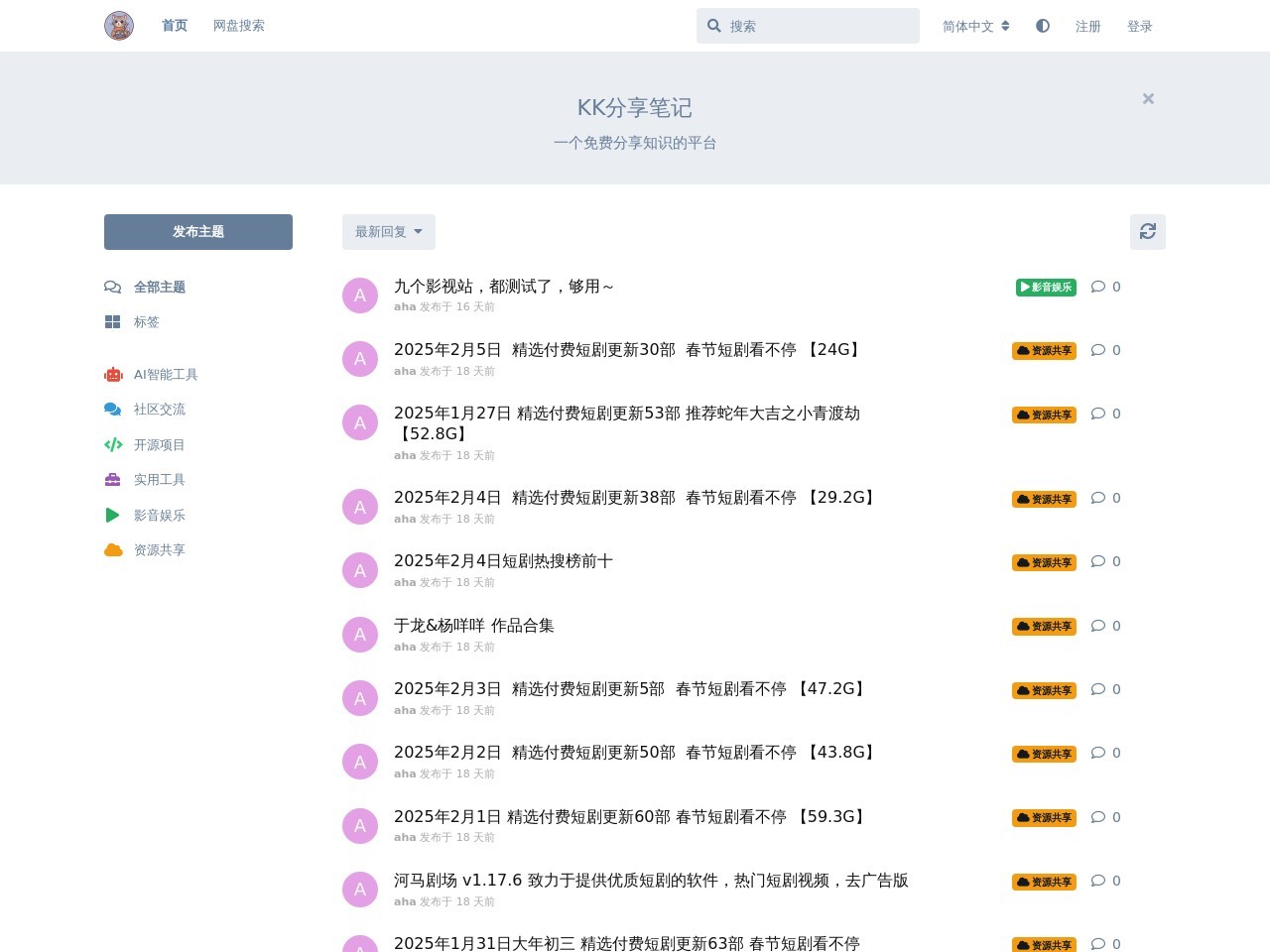This screenshot has width=1270, height=952.
Task: Click 资源共享 tag on 2025年2月3日 post
Action: click(x=1044, y=690)
